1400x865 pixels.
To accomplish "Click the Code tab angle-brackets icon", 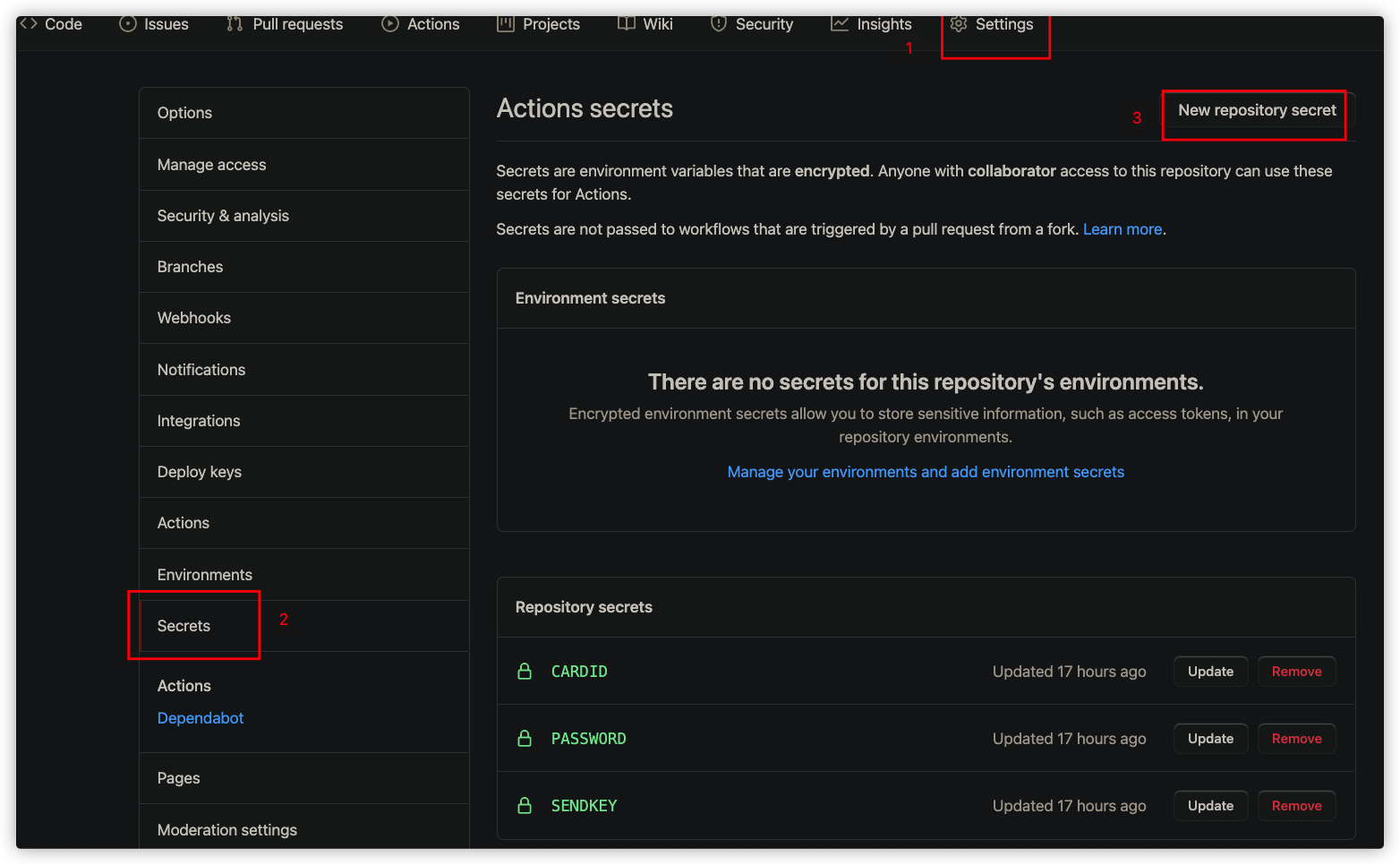I will click(x=29, y=24).
